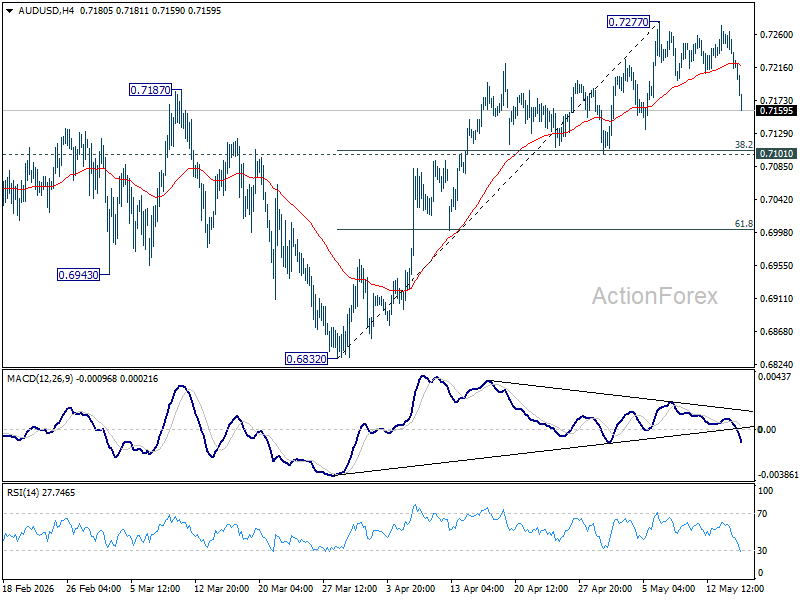Click the 27 Mar 12:00 time label

coord(349,589)
